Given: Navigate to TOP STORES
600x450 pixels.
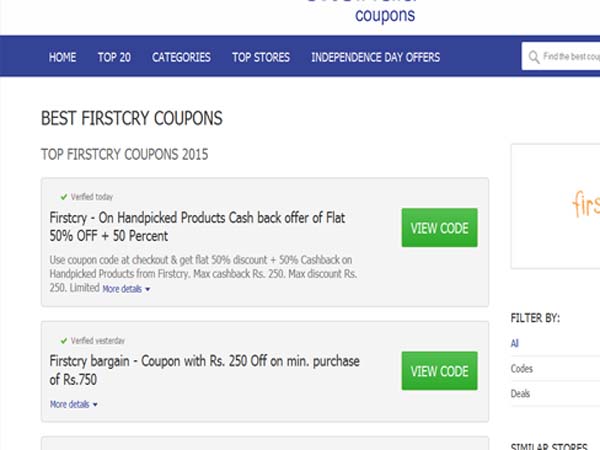Looking at the screenshot, I should pyautogui.click(x=261, y=57).
